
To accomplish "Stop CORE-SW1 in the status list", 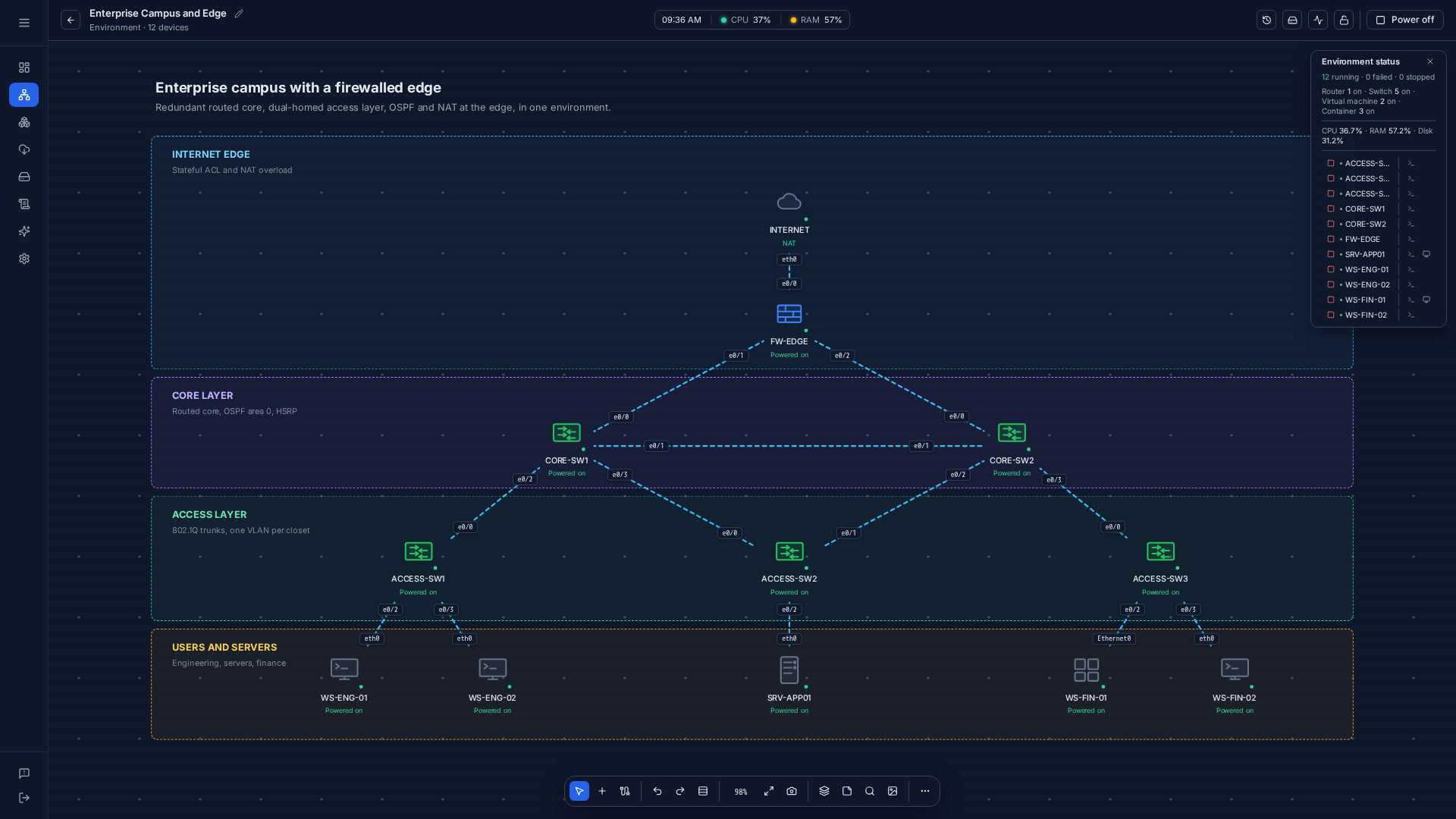I will point(1331,209).
